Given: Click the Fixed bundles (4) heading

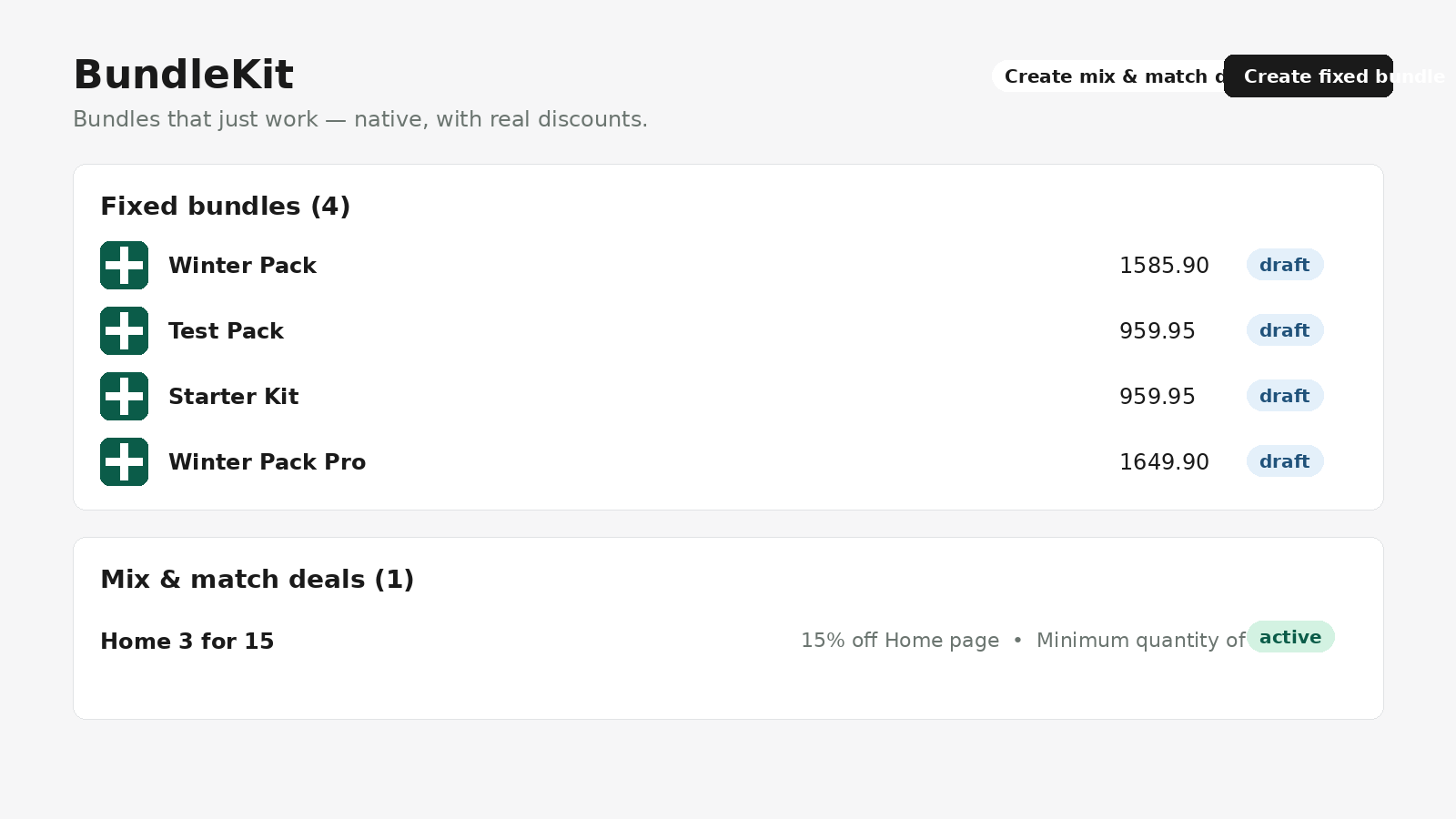Looking at the screenshot, I should pyautogui.click(x=225, y=207).
